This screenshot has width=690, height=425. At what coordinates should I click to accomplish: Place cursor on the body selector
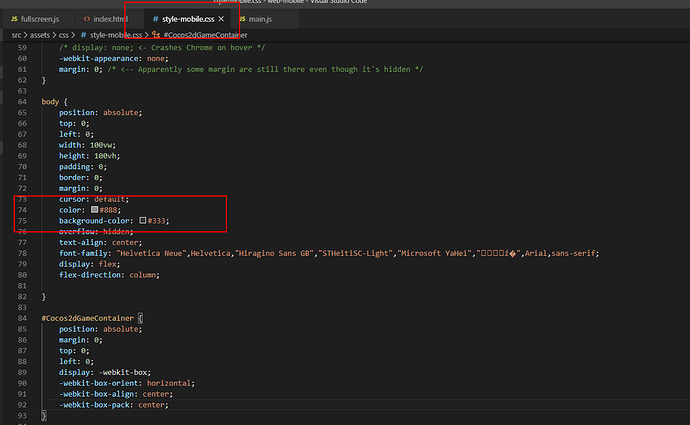click(50, 102)
